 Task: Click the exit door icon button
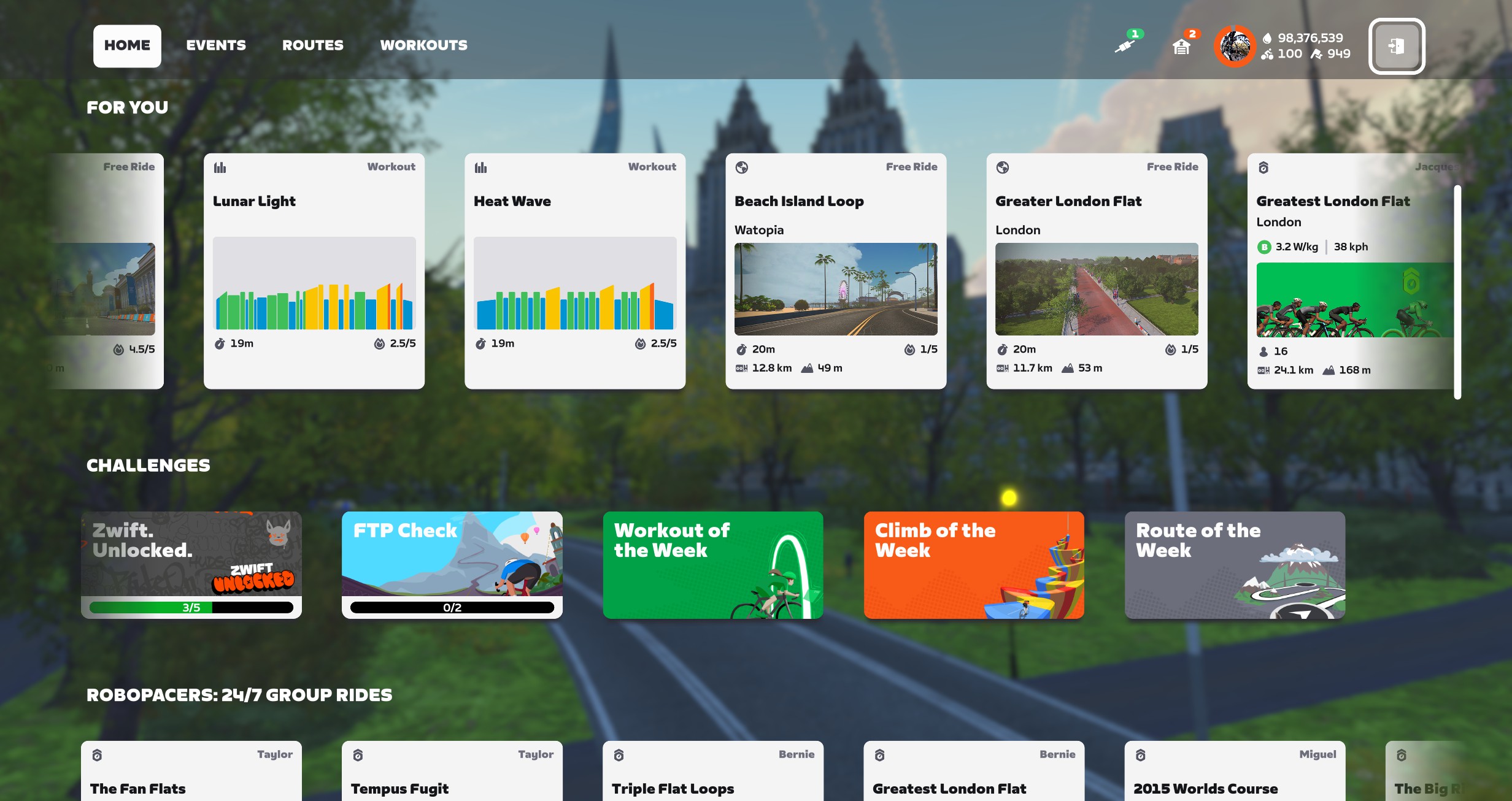click(x=1396, y=46)
